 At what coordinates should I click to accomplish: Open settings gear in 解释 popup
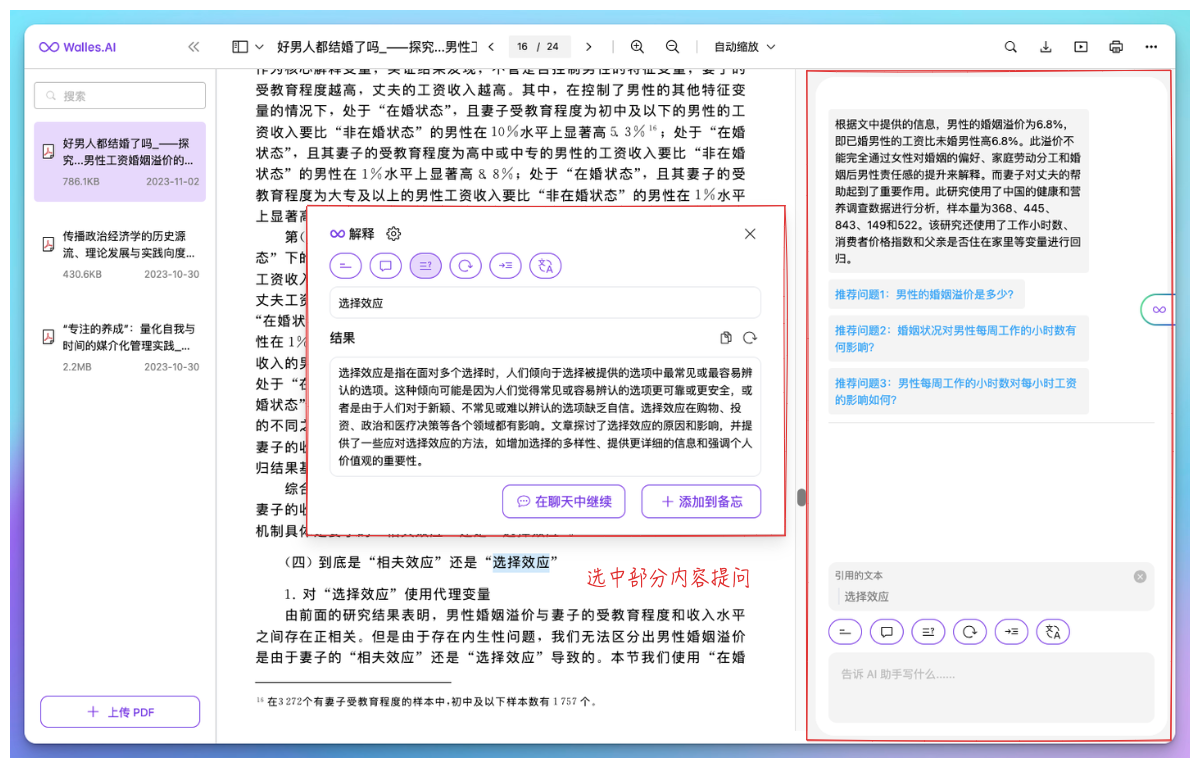(393, 233)
